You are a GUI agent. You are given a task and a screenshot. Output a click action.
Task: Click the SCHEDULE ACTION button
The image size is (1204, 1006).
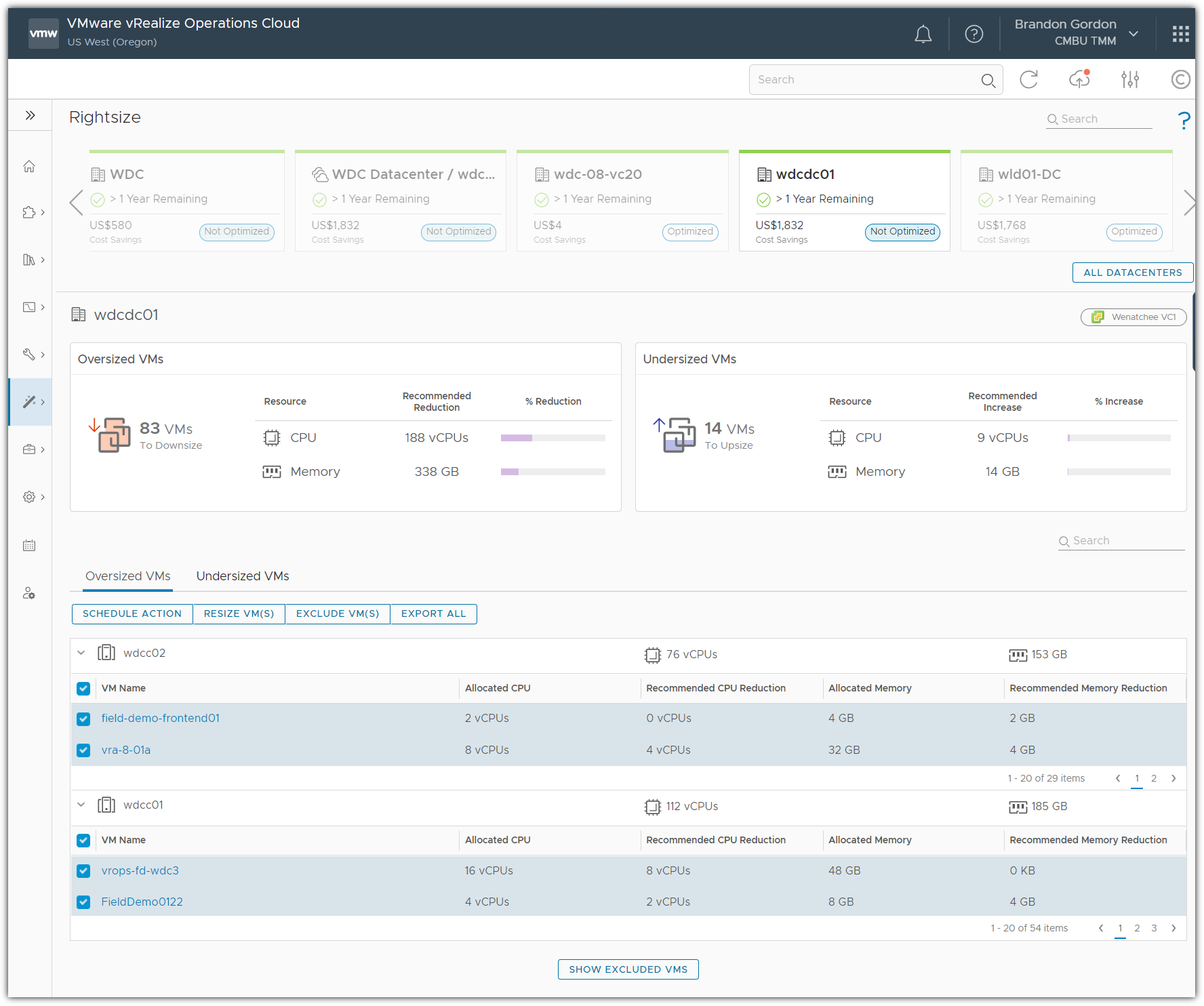tap(132, 613)
